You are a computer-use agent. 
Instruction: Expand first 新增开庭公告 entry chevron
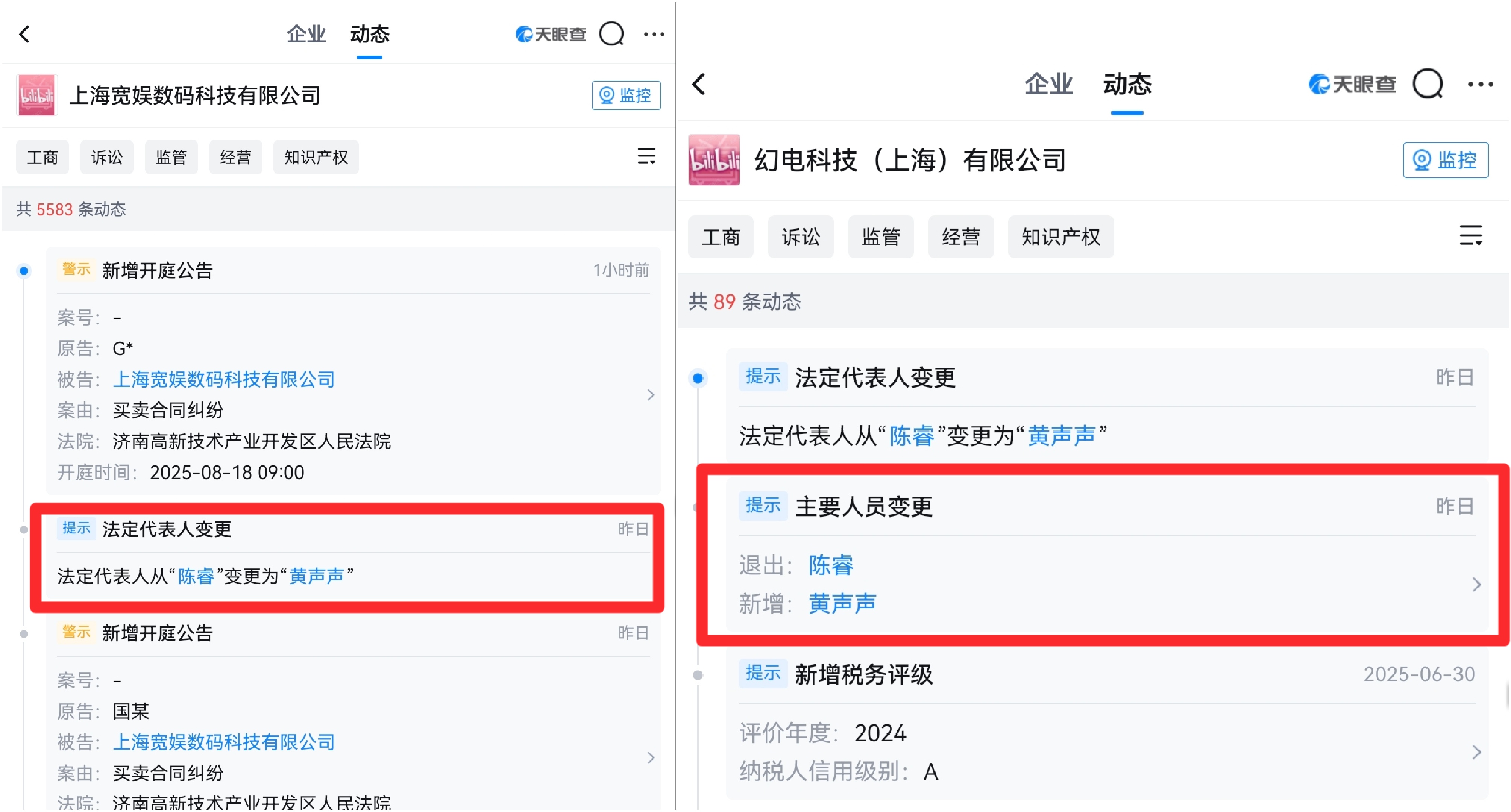coord(651,395)
